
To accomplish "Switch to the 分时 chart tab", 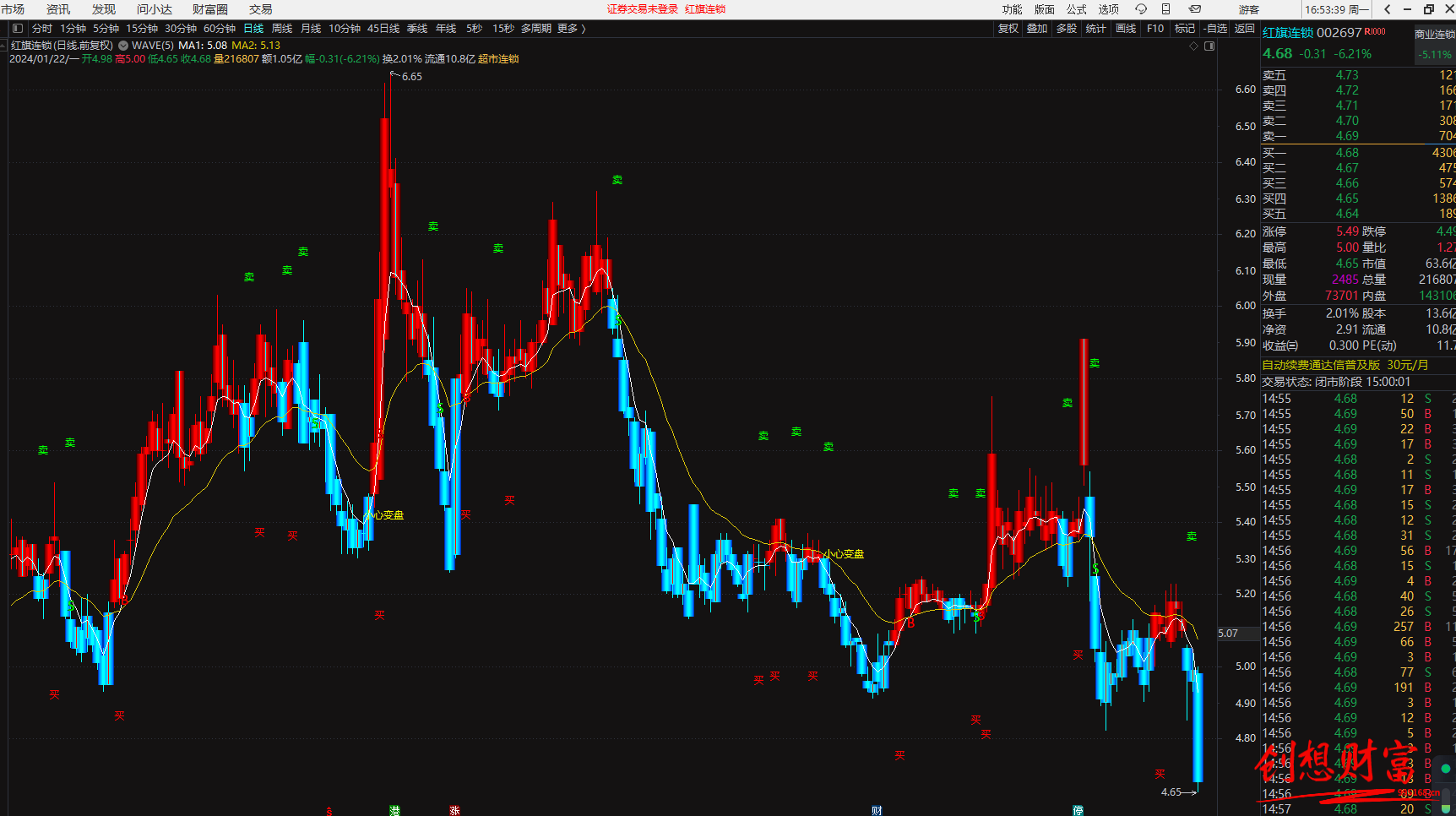I will pyautogui.click(x=42, y=29).
